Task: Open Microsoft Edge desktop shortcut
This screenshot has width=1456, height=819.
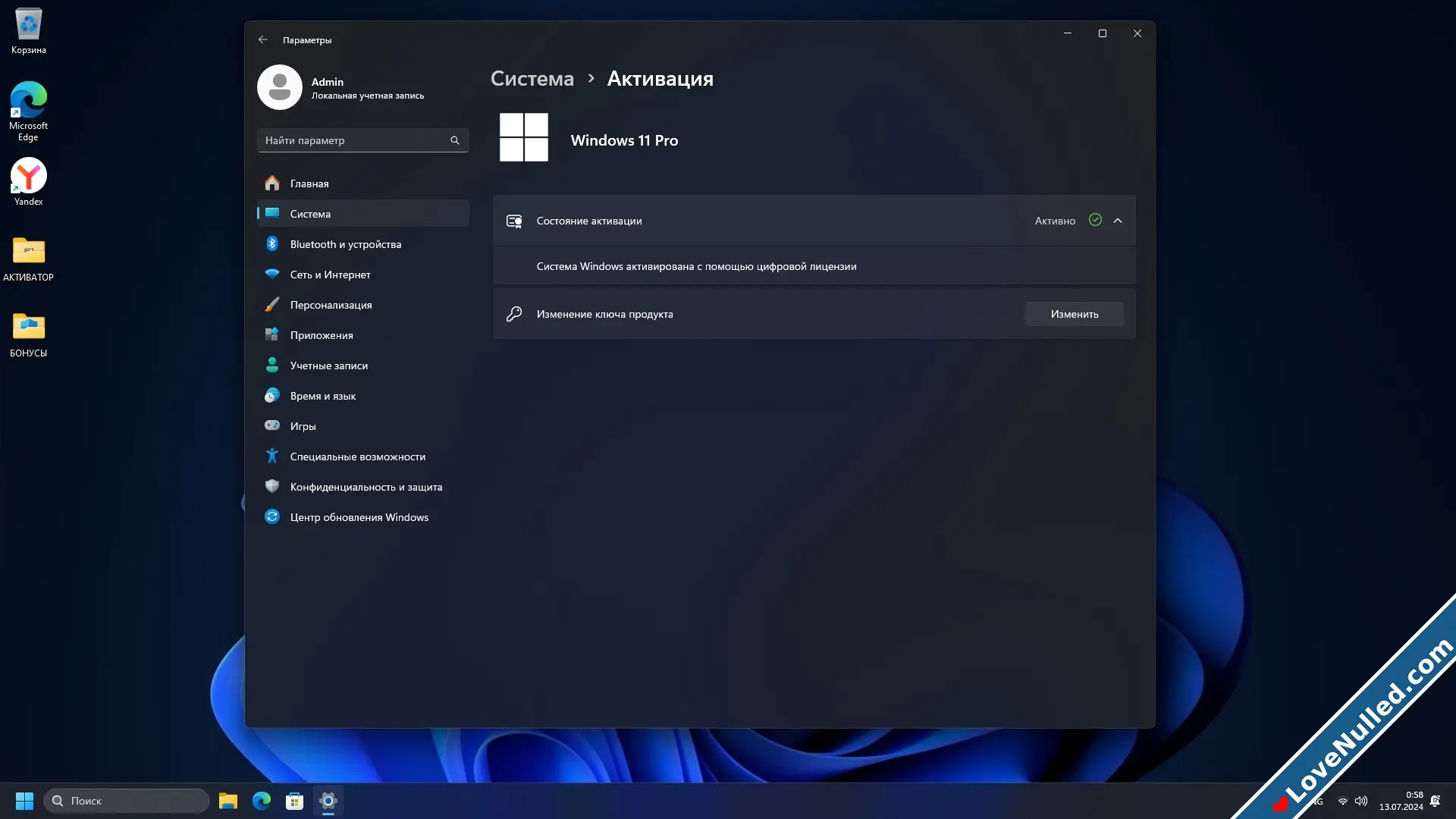Action: [x=29, y=111]
